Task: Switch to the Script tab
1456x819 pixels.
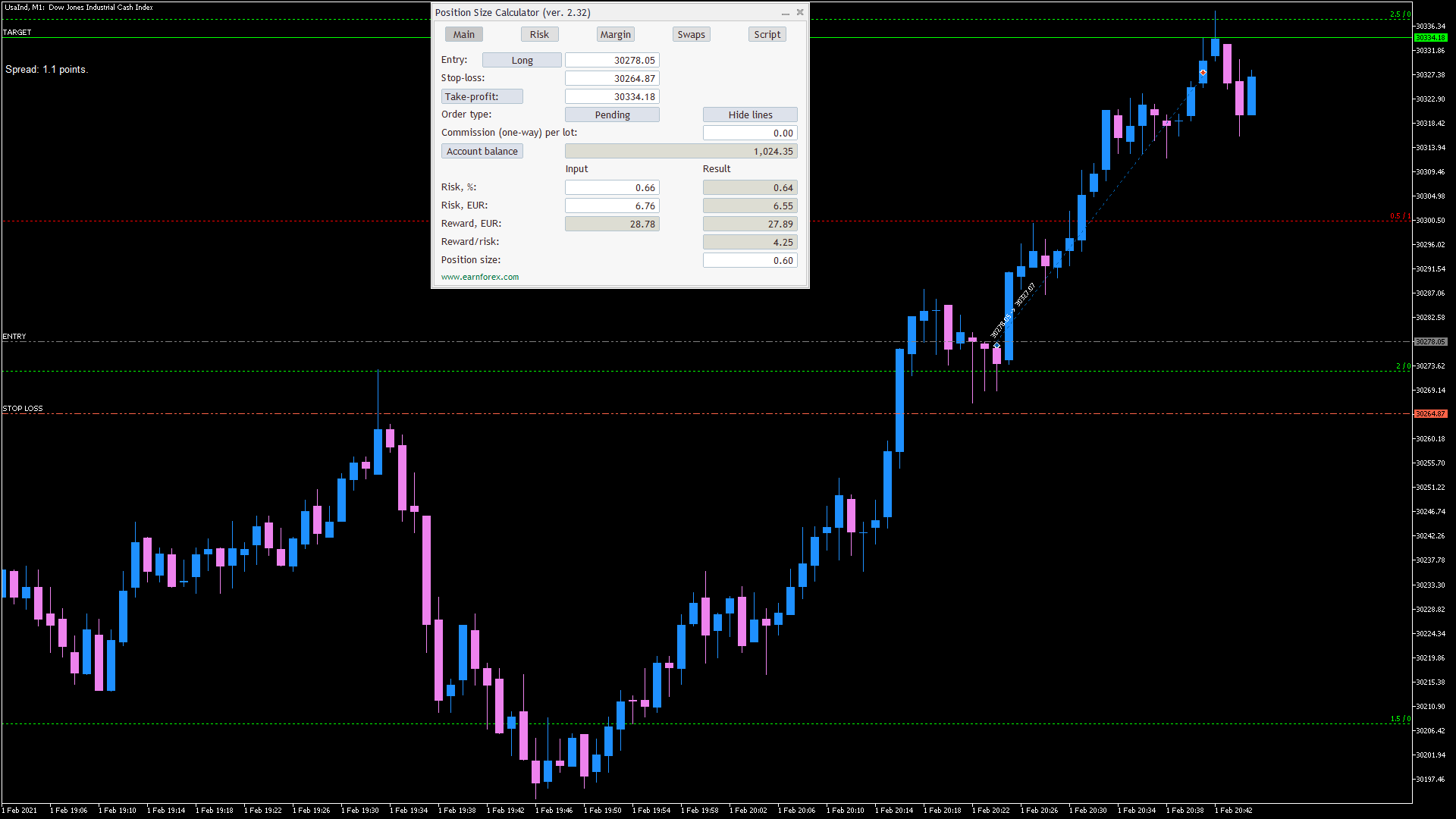Action: click(x=767, y=34)
